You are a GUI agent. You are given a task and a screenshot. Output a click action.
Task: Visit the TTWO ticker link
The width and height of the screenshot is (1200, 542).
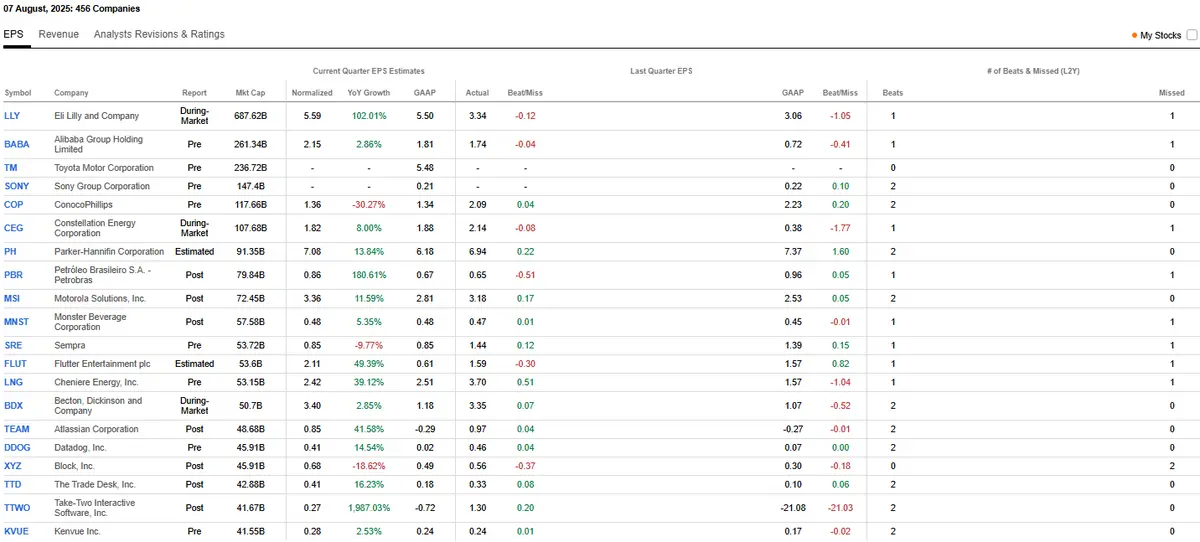(16, 508)
